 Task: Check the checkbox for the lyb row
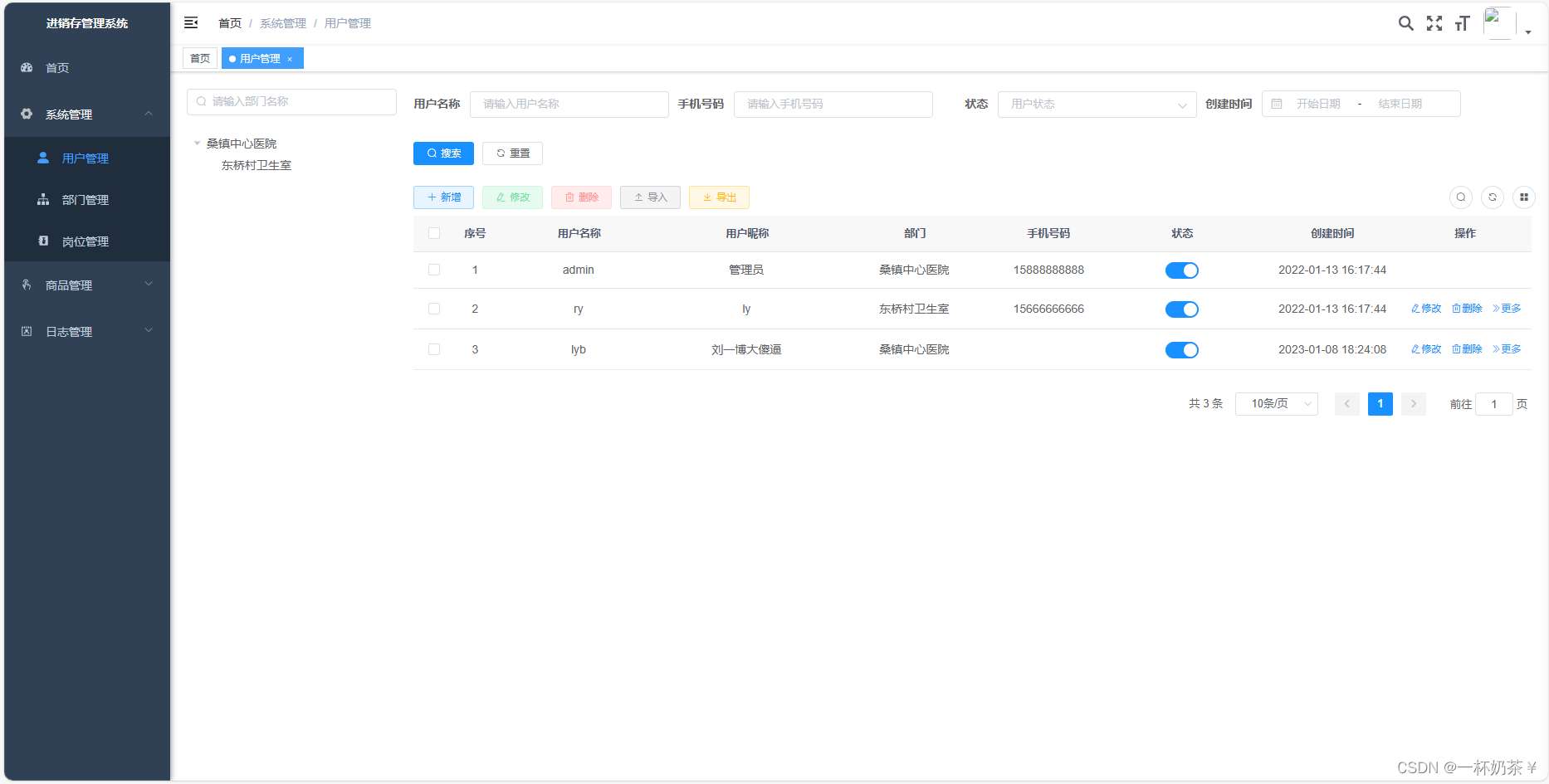pos(434,349)
